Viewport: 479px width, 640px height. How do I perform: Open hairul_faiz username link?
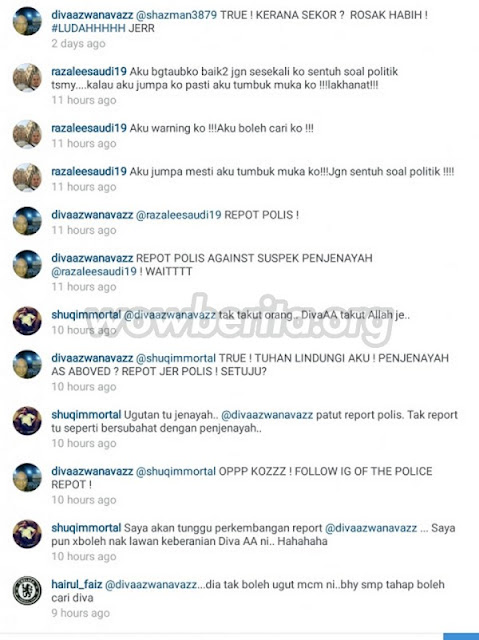[x=77, y=584]
